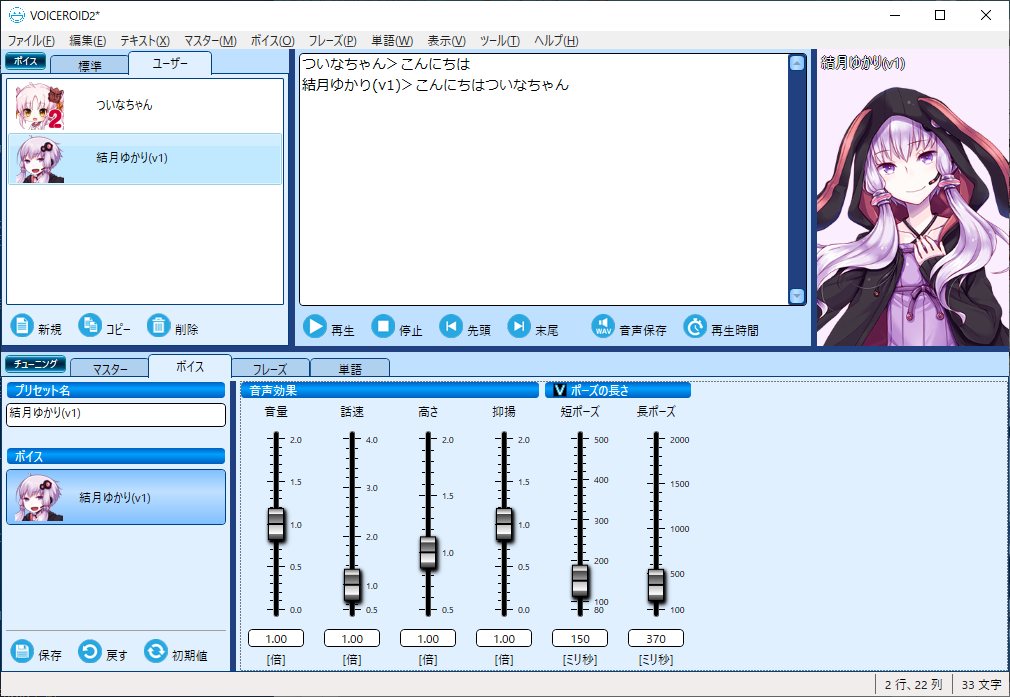Viewport: 1010px width, 697px height.
Task: Switch to the マスター tuning tab
Action: click(x=110, y=368)
